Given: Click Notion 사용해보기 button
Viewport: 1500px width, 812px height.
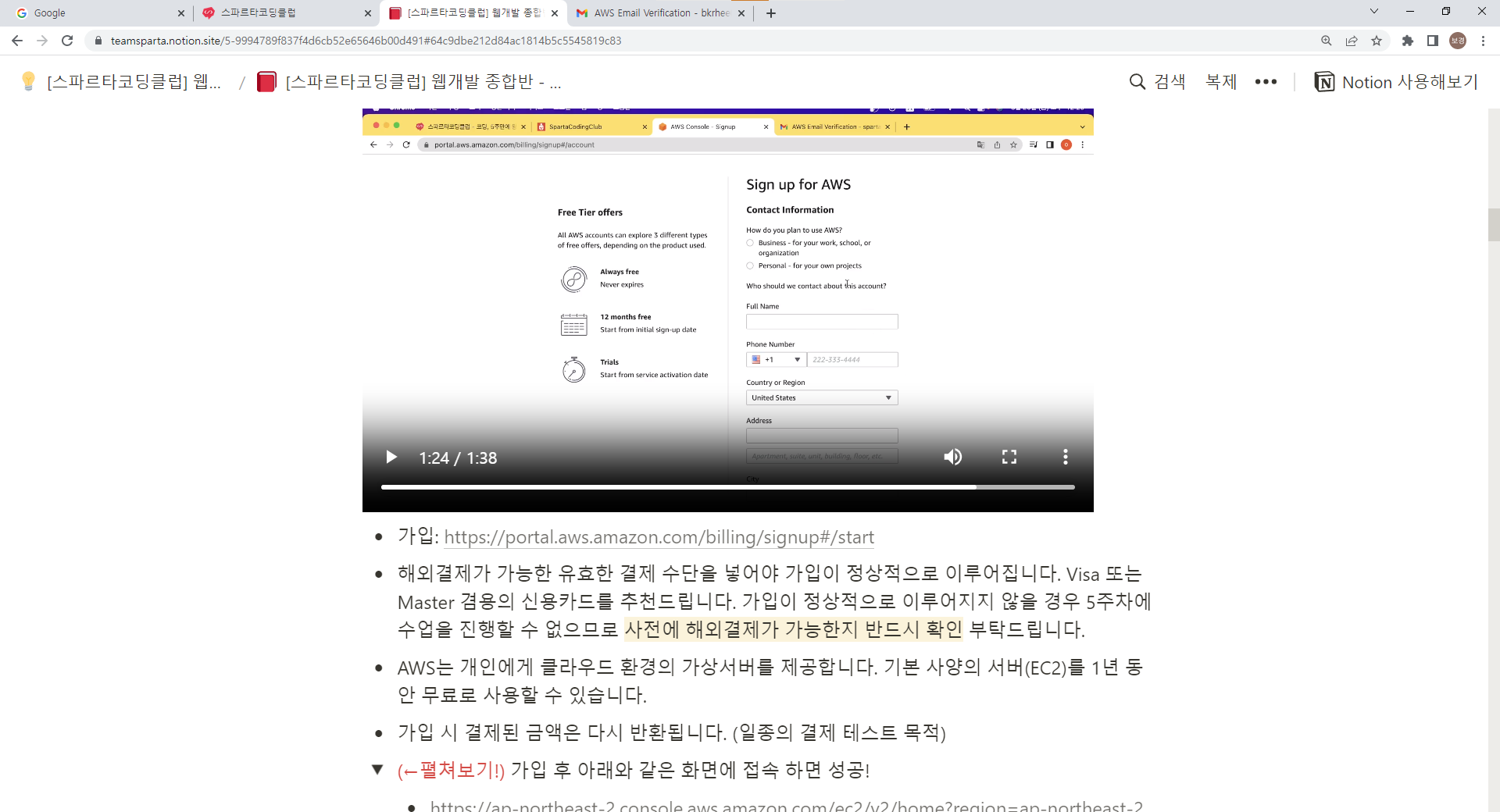Looking at the screenshot, I should coord(1396,82).
